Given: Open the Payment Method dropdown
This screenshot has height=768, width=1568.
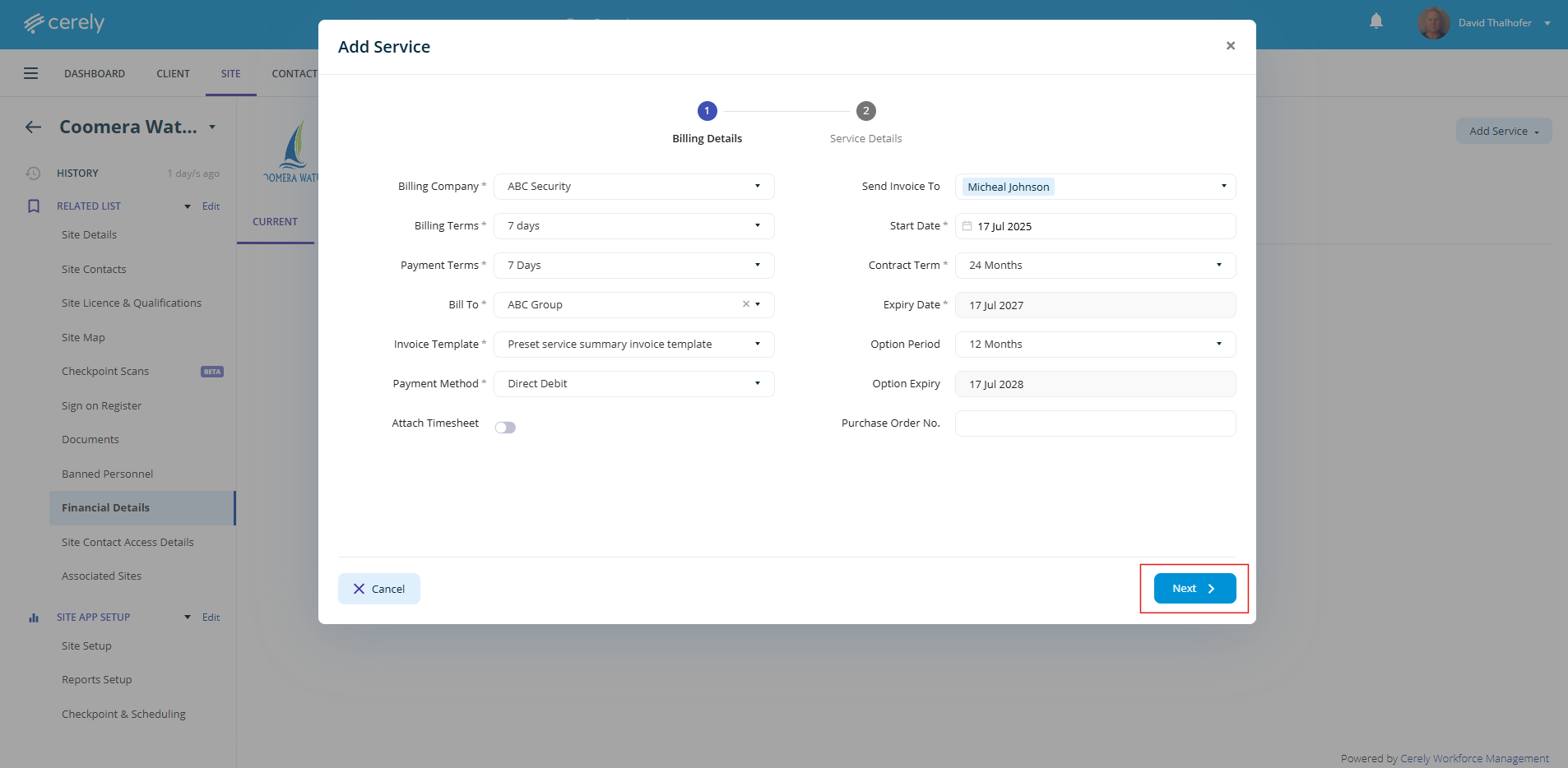Looking at the screenshot, I should click(x=634, y=384).
